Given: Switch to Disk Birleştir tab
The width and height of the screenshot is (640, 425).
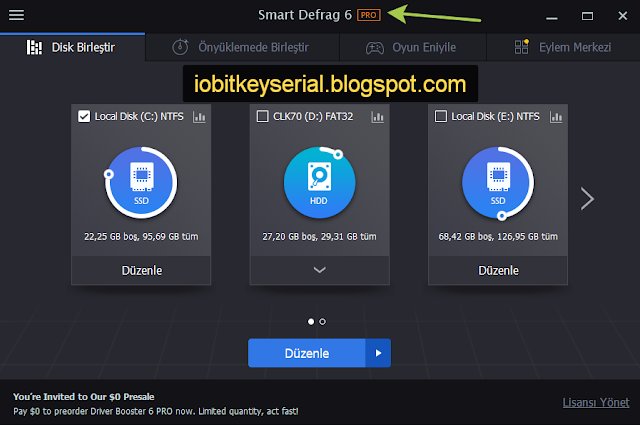Looking at the screenshot, I should (72, 47).
